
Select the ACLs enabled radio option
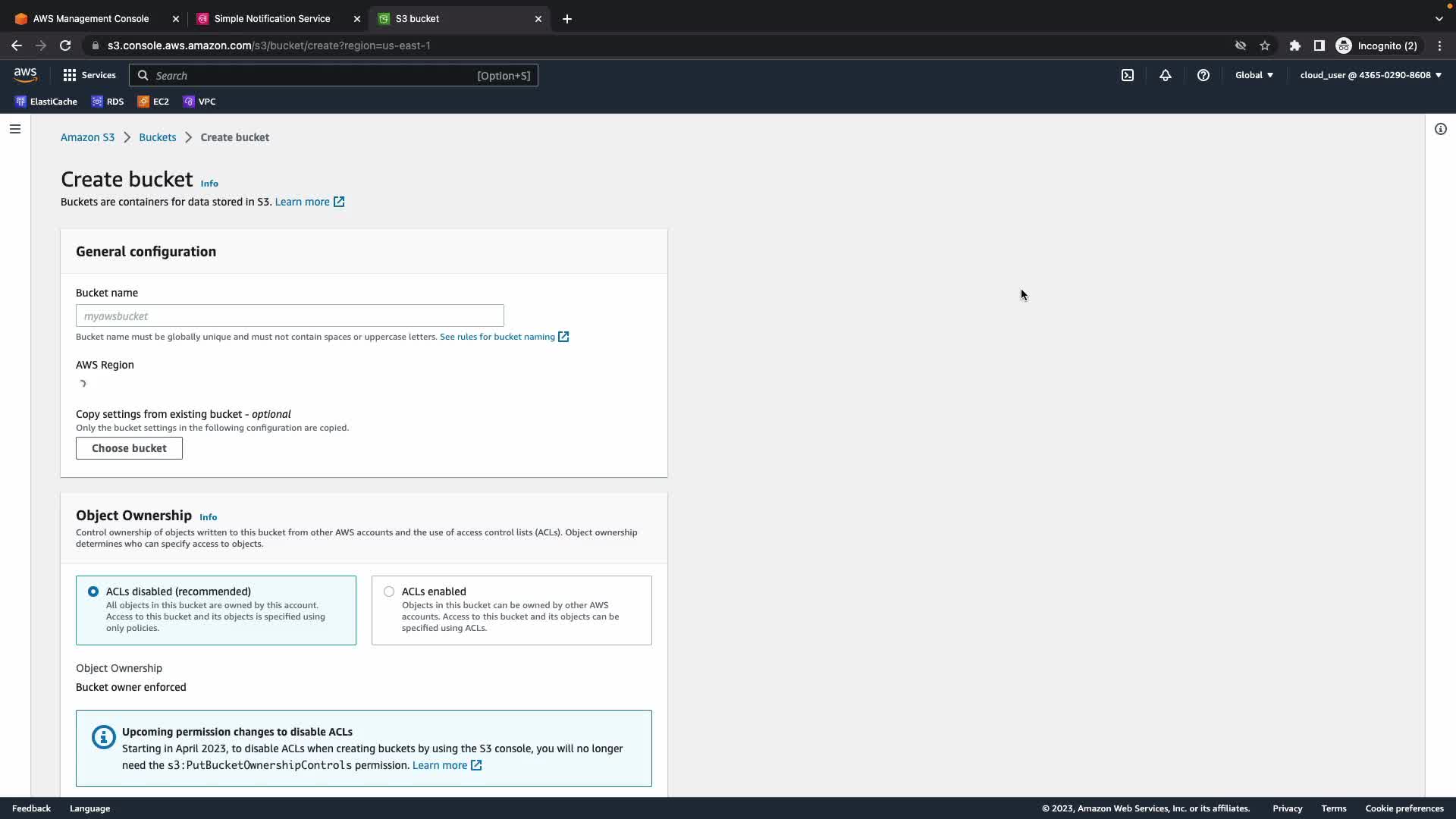click(x=389, y=591)
